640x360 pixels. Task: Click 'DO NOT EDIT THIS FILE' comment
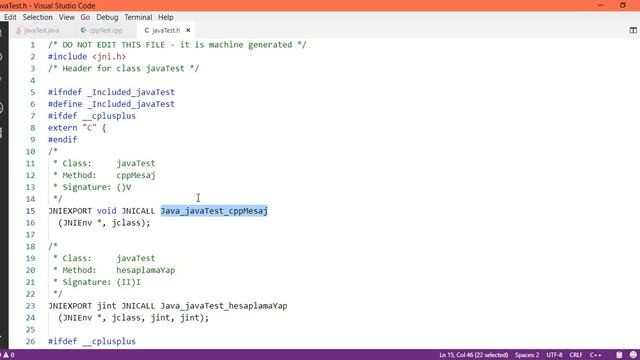coord(177,45)
